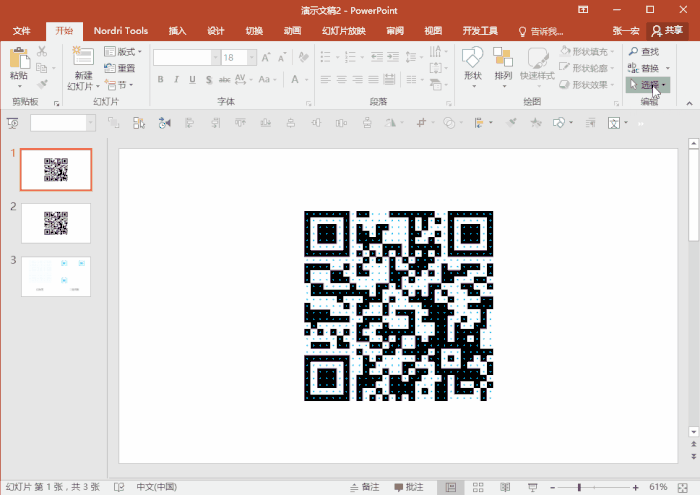The image size is (700, 495).
Task: Click the Decrease Font Size icon
Action: [x=282, y=58]
